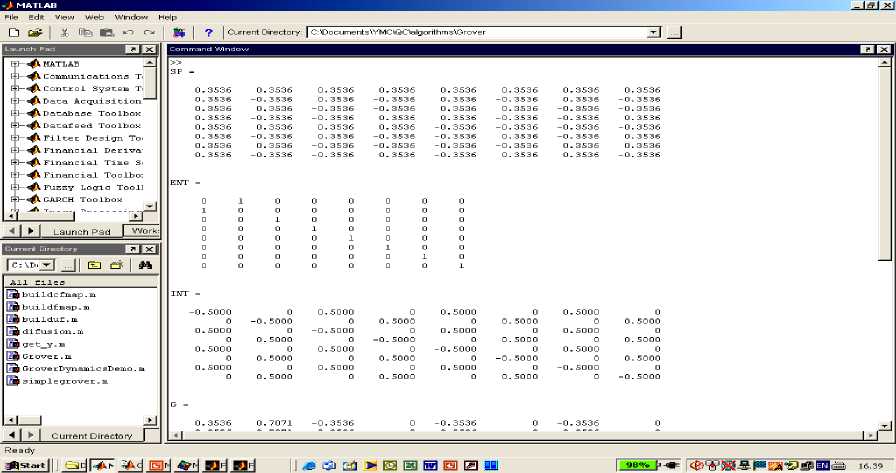Select file get_y.m
The height and width of the screenshot is (473, 896).
43,344
